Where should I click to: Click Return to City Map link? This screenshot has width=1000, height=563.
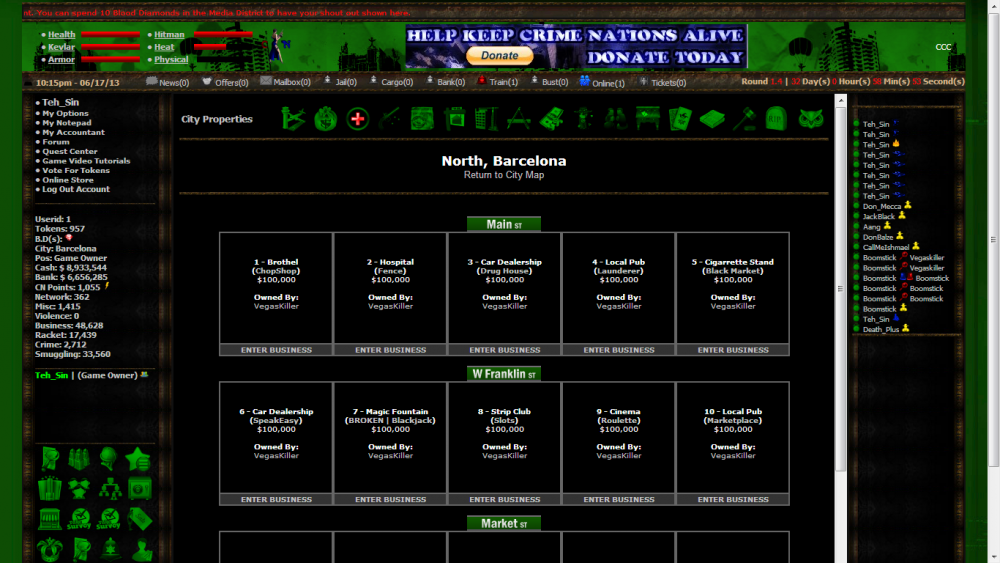click(x=504, y=175)
